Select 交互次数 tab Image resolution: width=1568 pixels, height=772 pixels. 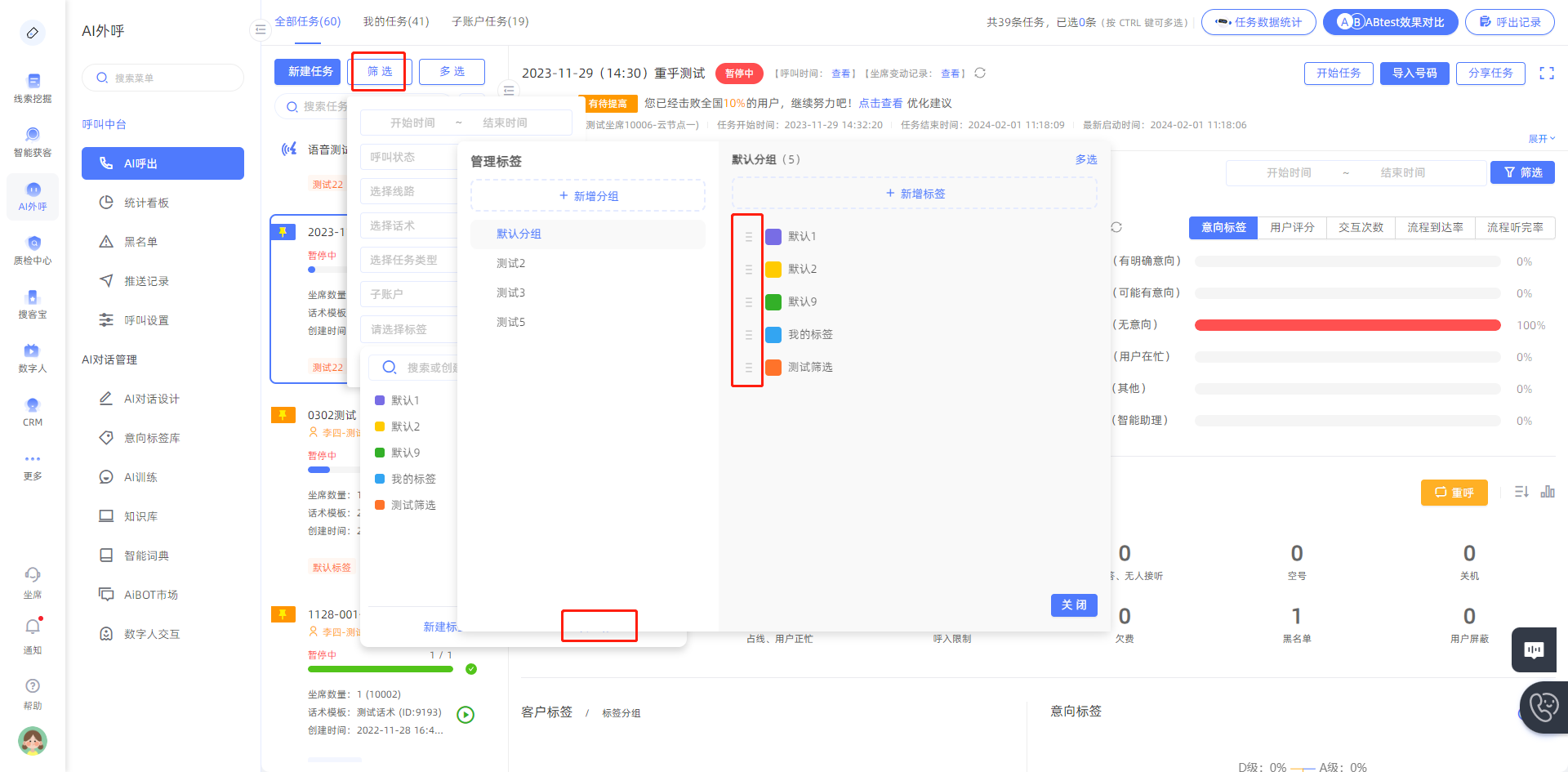pos(1361,227)
